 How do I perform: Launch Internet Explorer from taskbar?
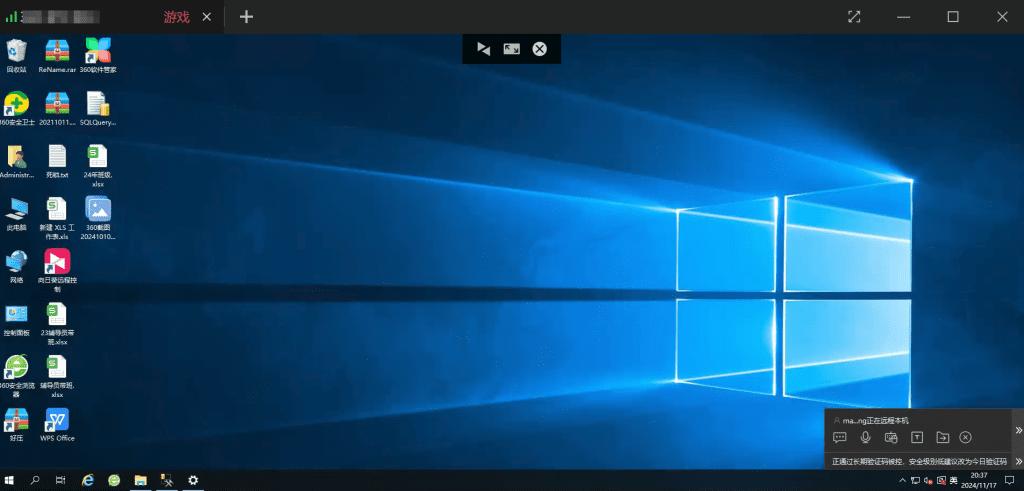coord(88,481)
